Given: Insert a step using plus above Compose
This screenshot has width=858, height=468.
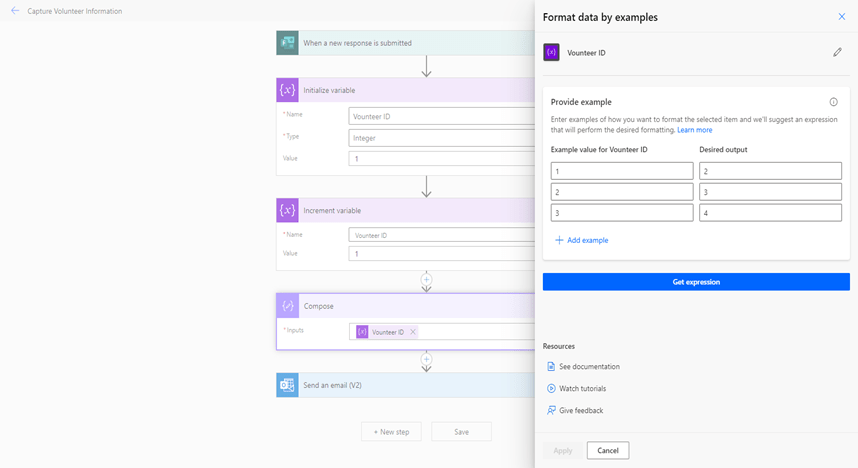Looking at the screenshot, I should tap(426, 279).
